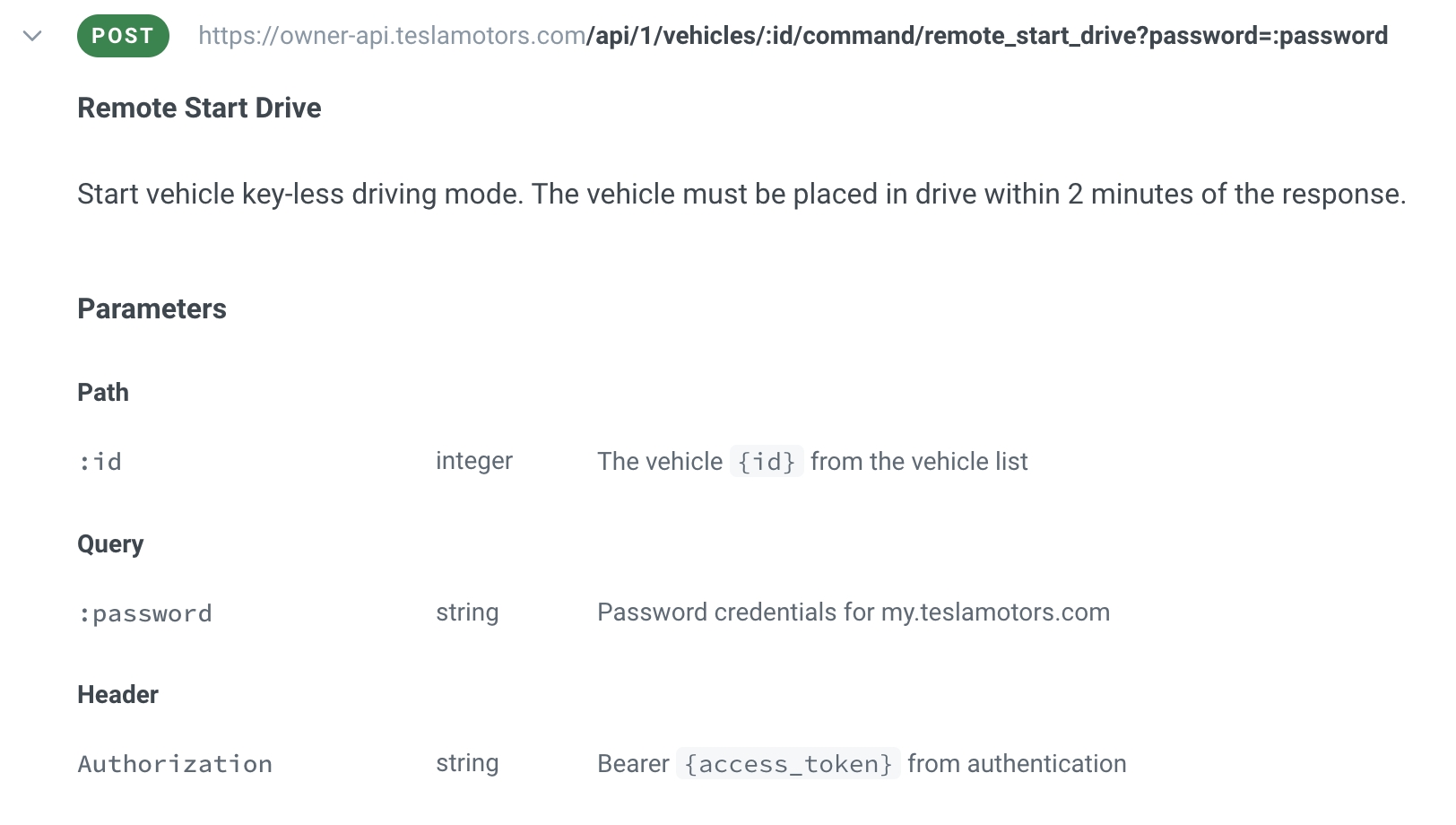Viewport: 1456px width, 825px height.
Task: Click the :password parameter name
Action: [x=145, y=613]
